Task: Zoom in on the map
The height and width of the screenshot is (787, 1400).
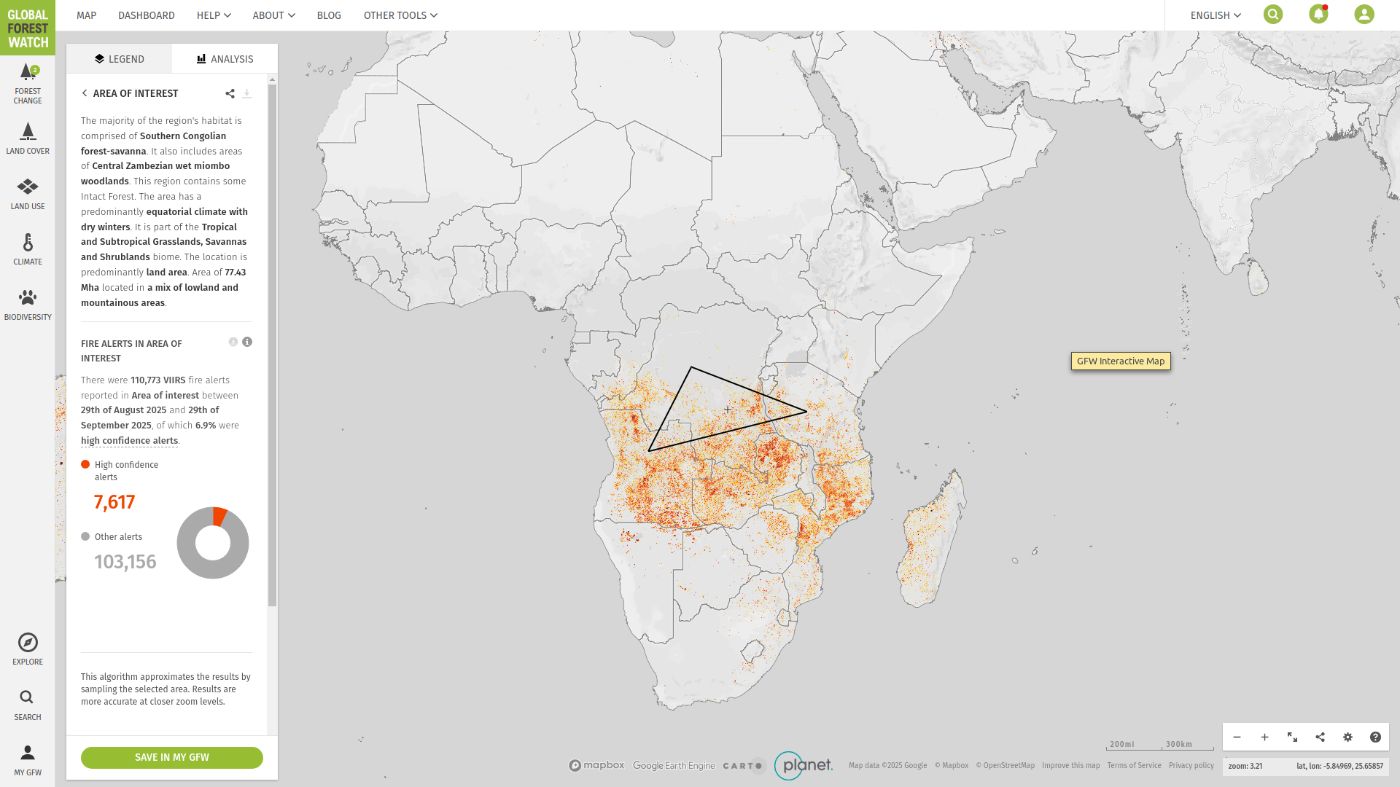Action: pos(1264,737)
